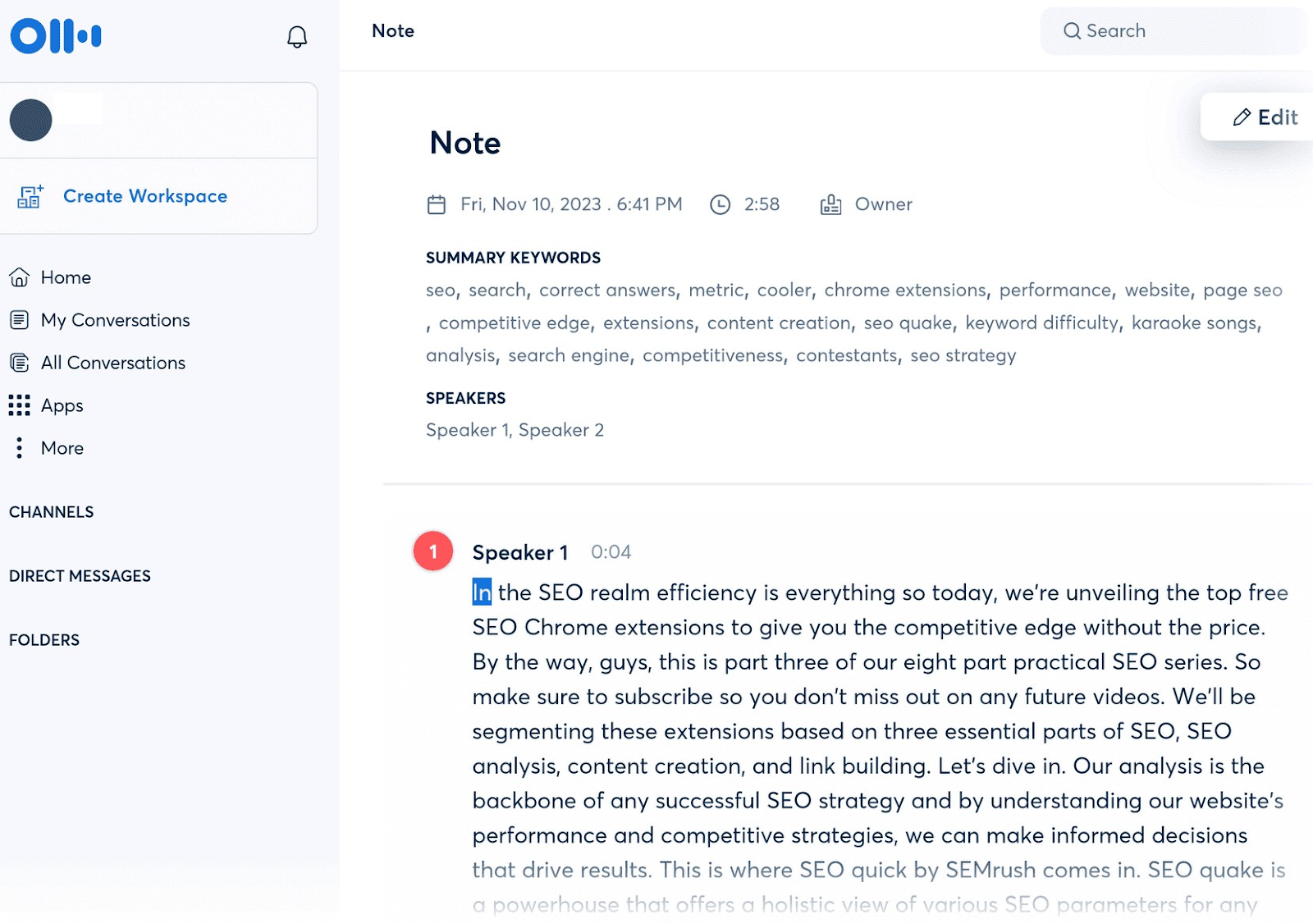Viewport: 1313px width, 924px height.
Task: Open the More three-dot menu
Action: pyautogui.click(x=20, y=448)
